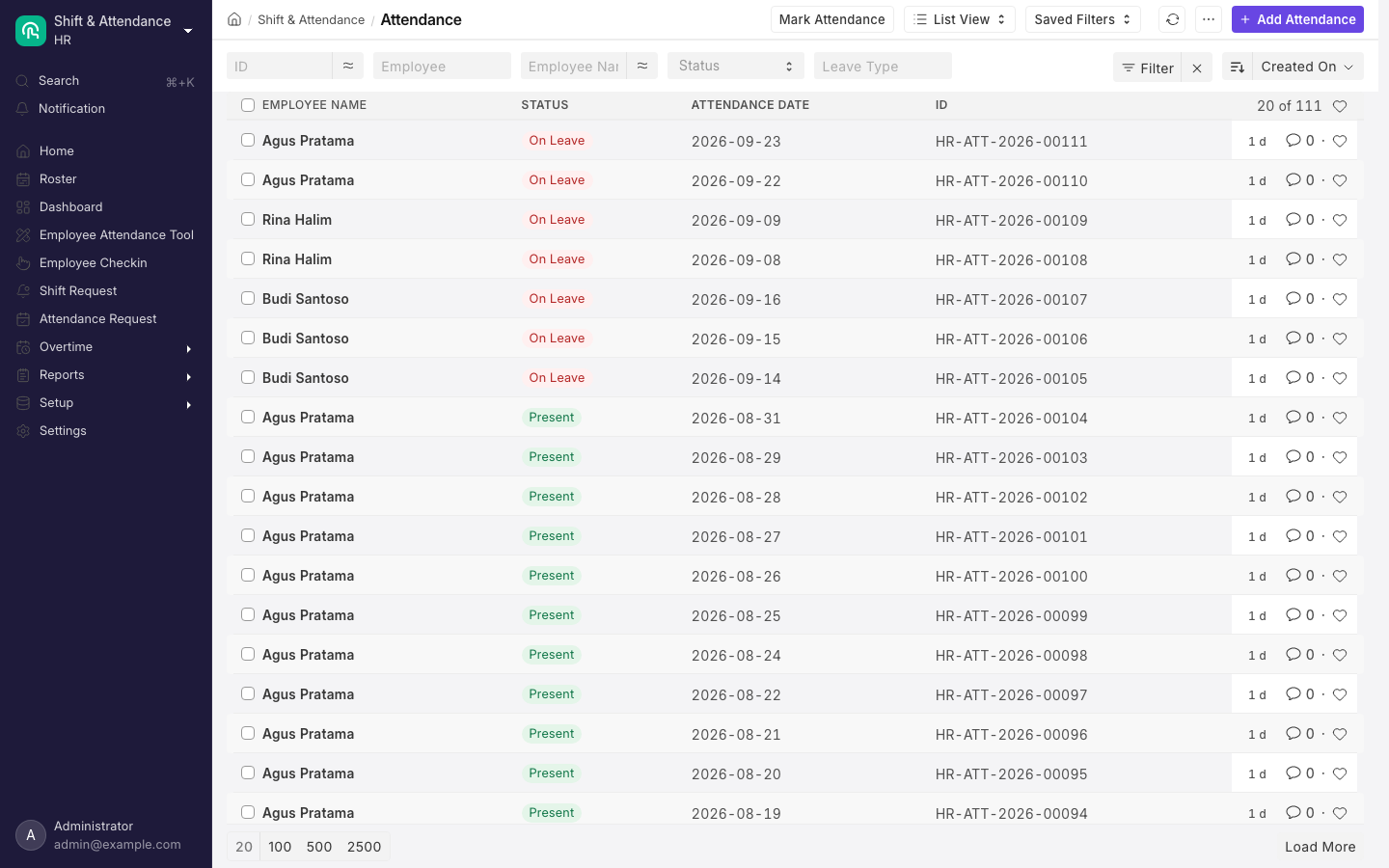Open the List View switcher dropdown
The image size is (1389, 868).
[960, 19]
